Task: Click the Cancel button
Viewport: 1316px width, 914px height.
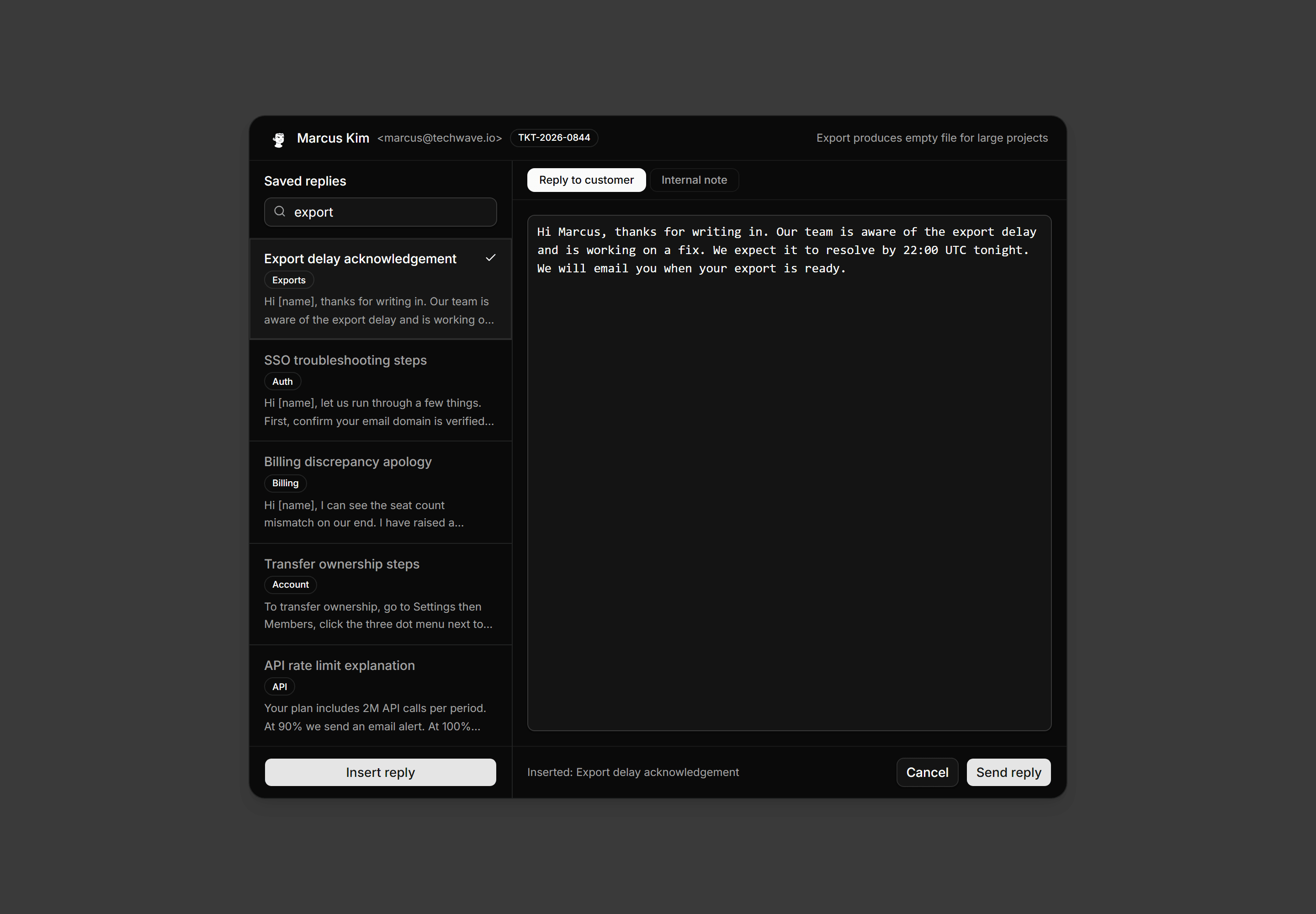Action: coord(927,772)
